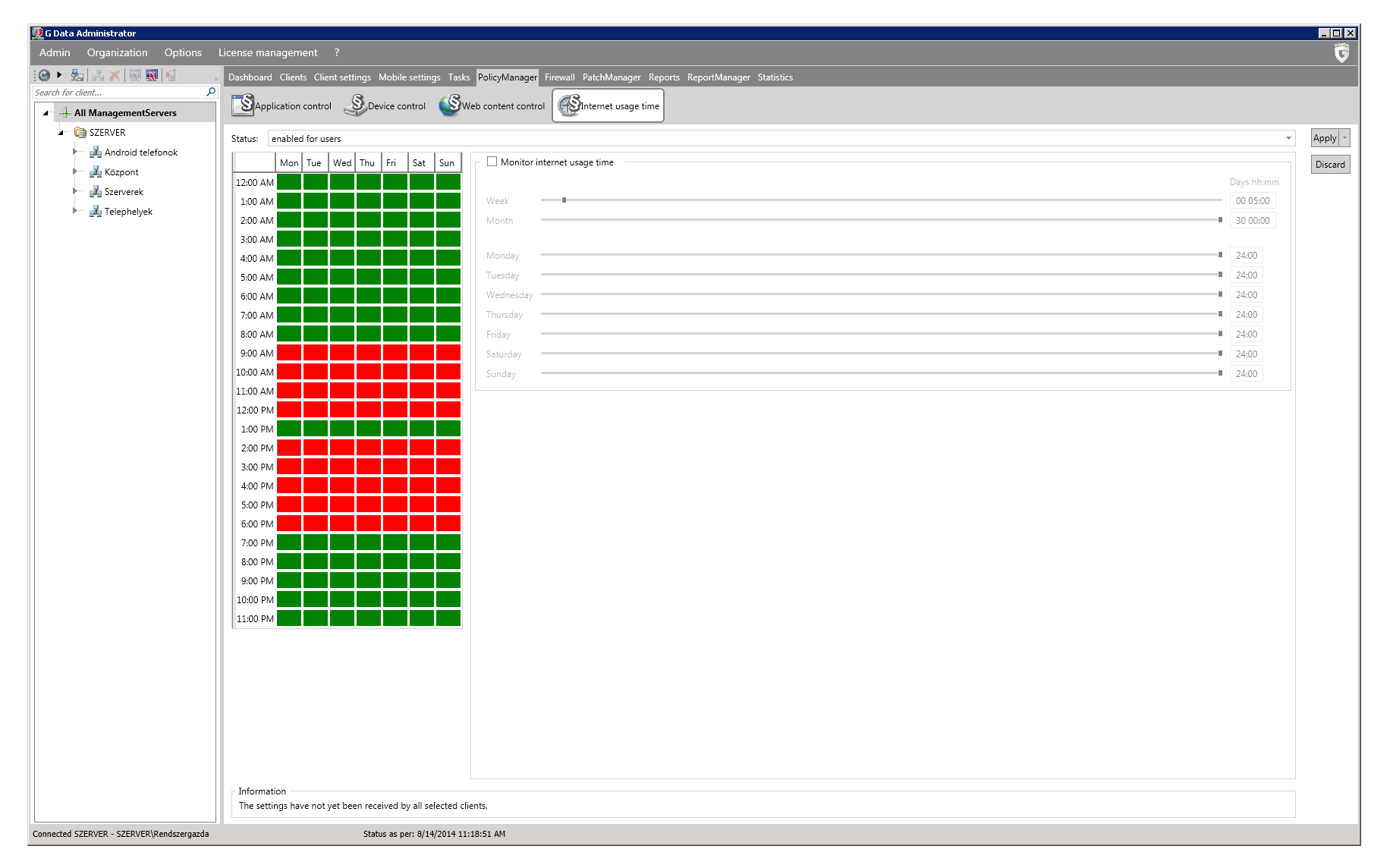
Task: Open Device control section
Action: (385, 105)
